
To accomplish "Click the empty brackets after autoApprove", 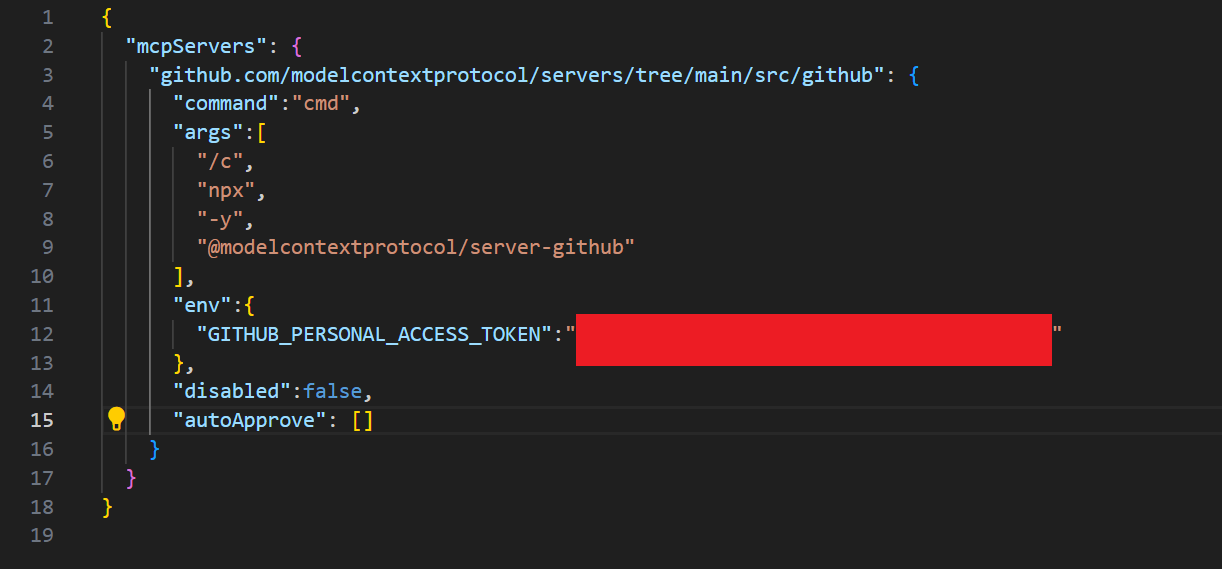I will click(x=362, y=420).
